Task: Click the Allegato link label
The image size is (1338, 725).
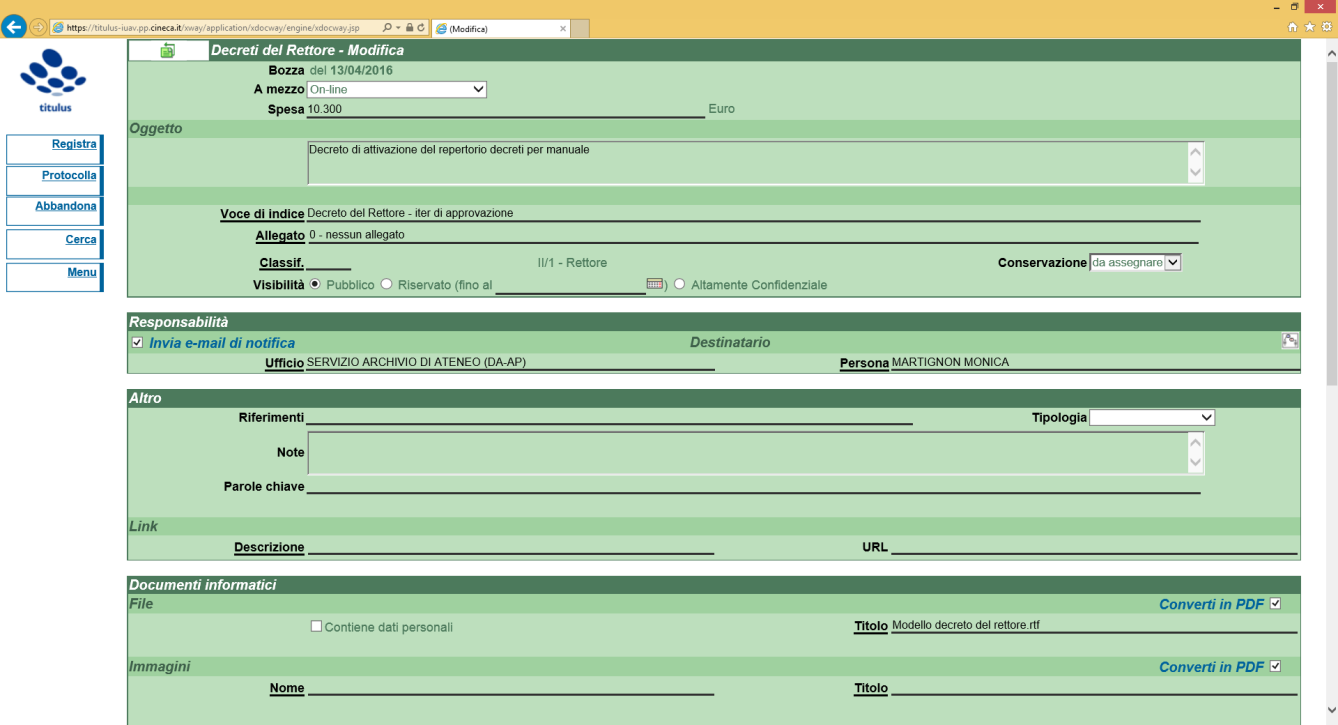Action: (280, 236)
